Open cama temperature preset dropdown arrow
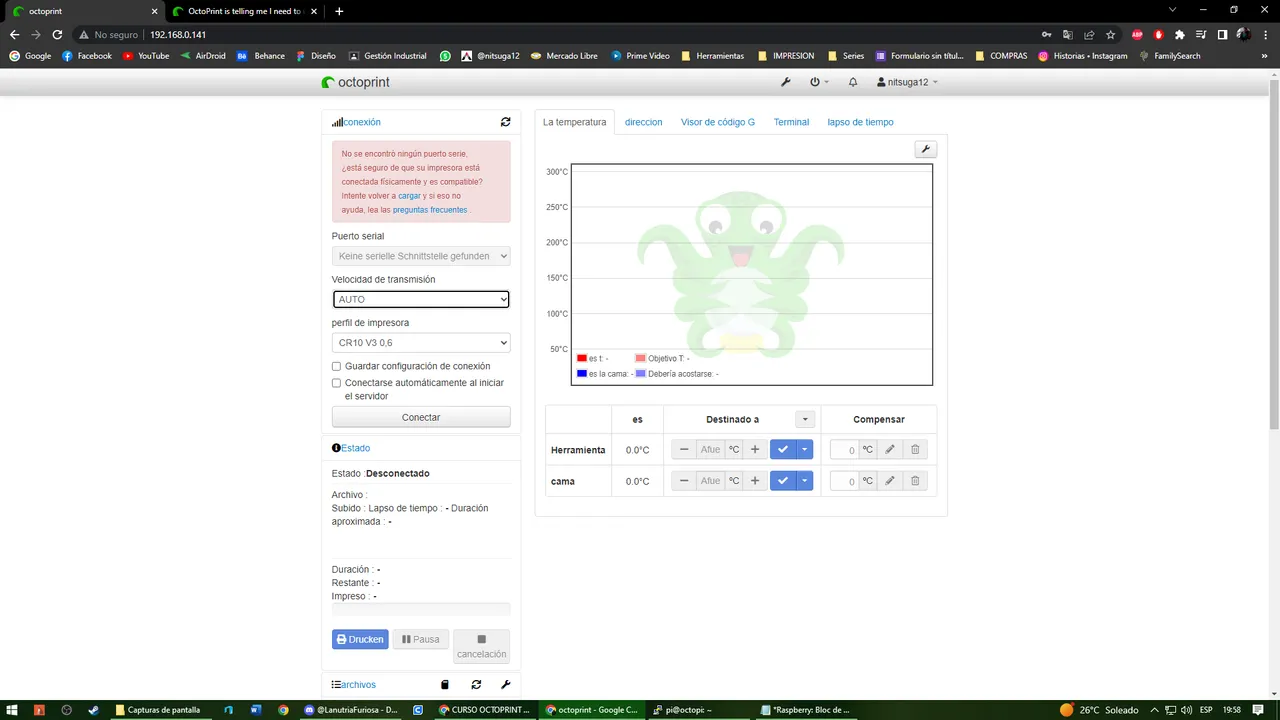Viewport: 1280px width, 720px height. [x=805, y=481]
